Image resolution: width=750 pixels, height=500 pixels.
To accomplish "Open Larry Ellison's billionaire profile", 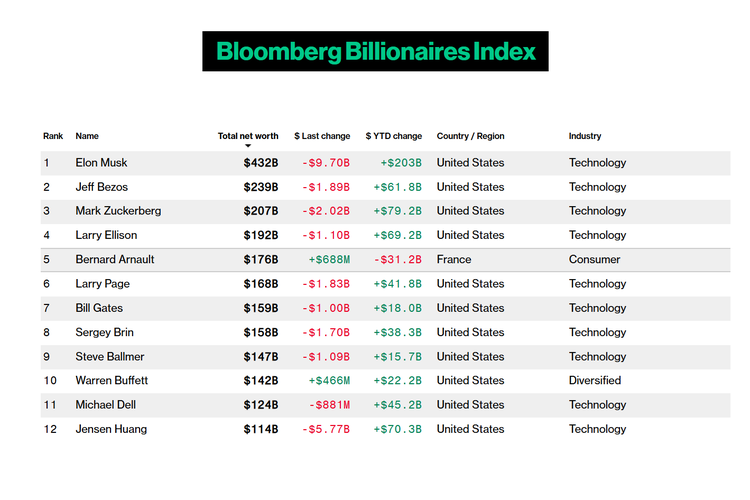I will click(106, 235).
